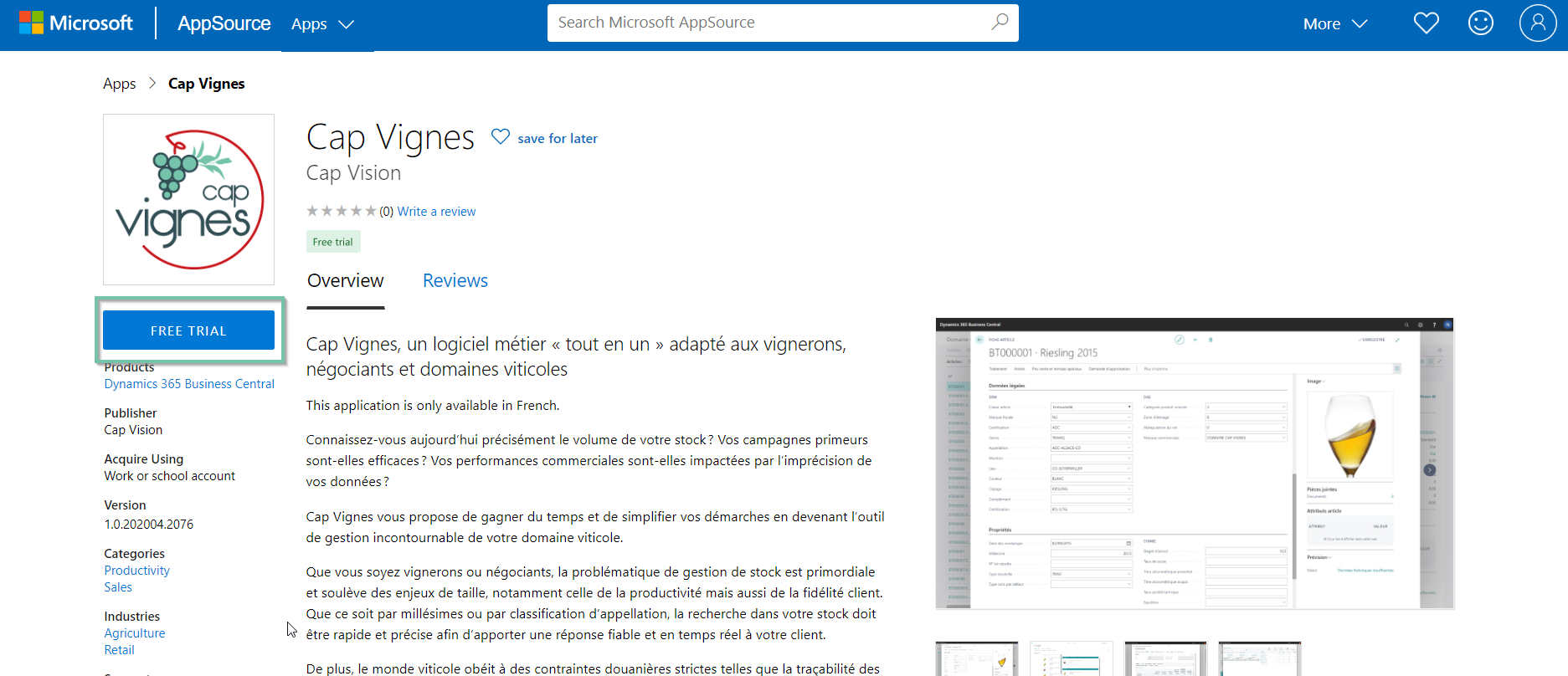Select the fourth screenshot thumbnail
Image resolution: width=1568 pixels, height=676 pixels.
(1260, 659)
